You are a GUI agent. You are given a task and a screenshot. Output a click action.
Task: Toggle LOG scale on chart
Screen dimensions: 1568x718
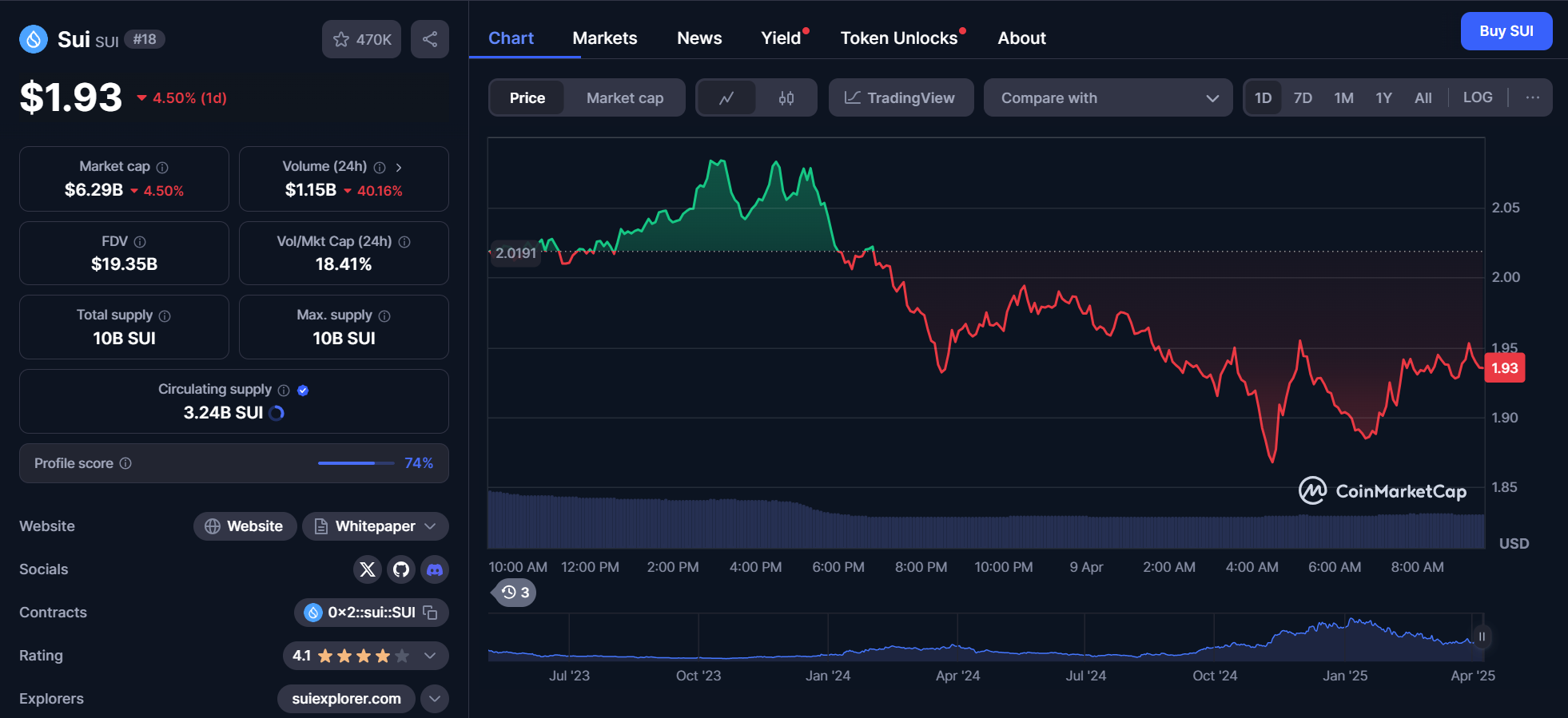(x=1477, y=97)
